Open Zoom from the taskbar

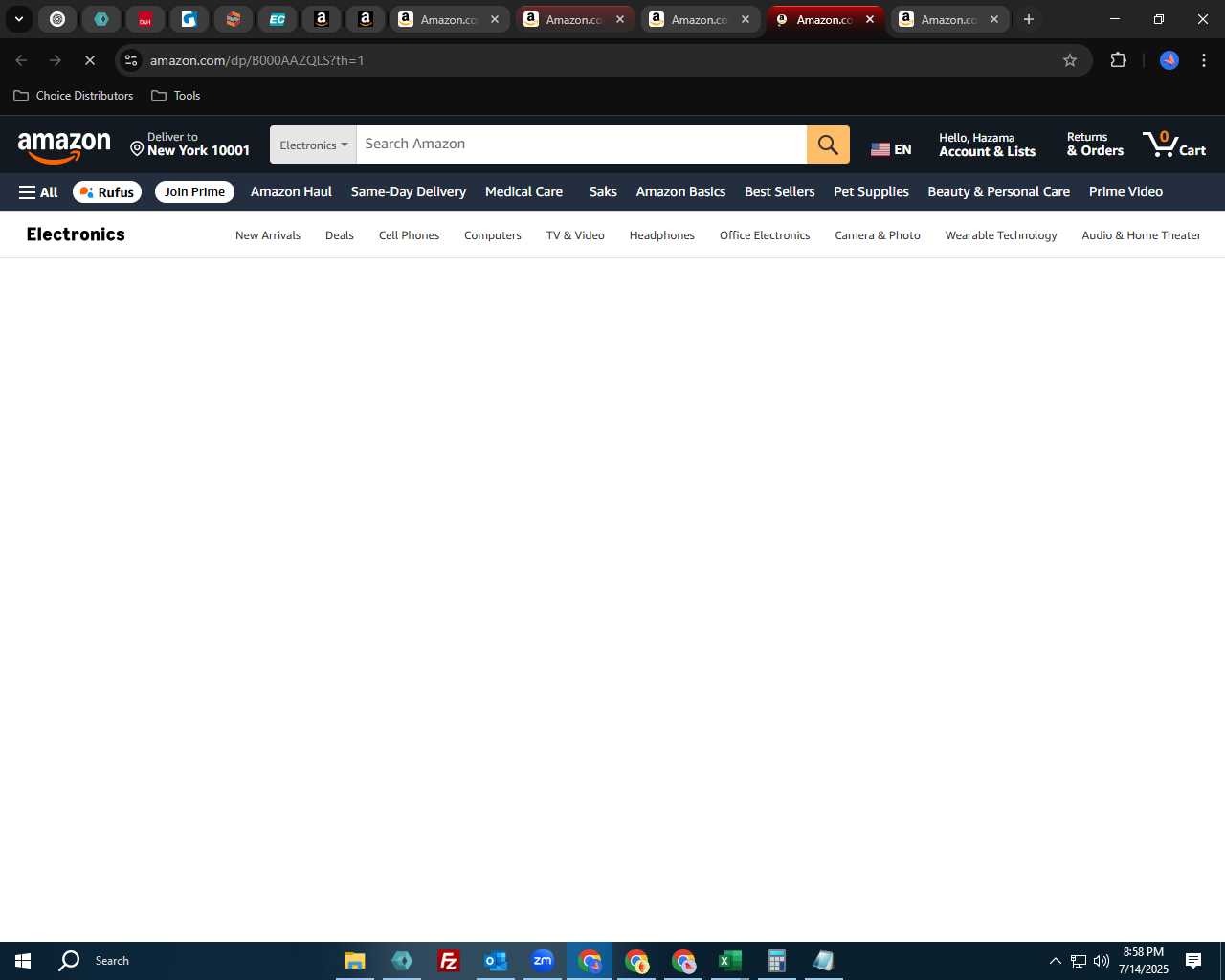tap(543, 961)
